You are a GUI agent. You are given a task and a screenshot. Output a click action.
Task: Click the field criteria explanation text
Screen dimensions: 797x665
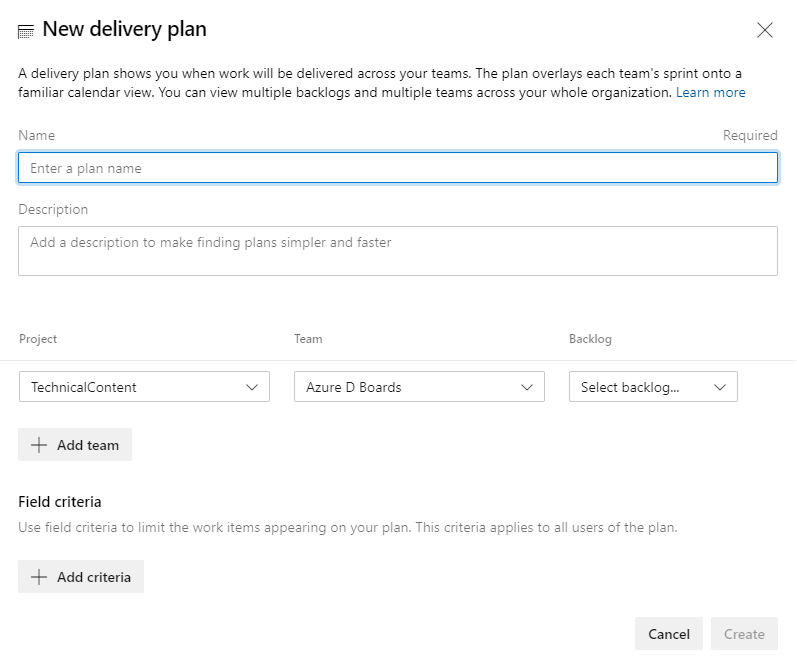[348, 527]
